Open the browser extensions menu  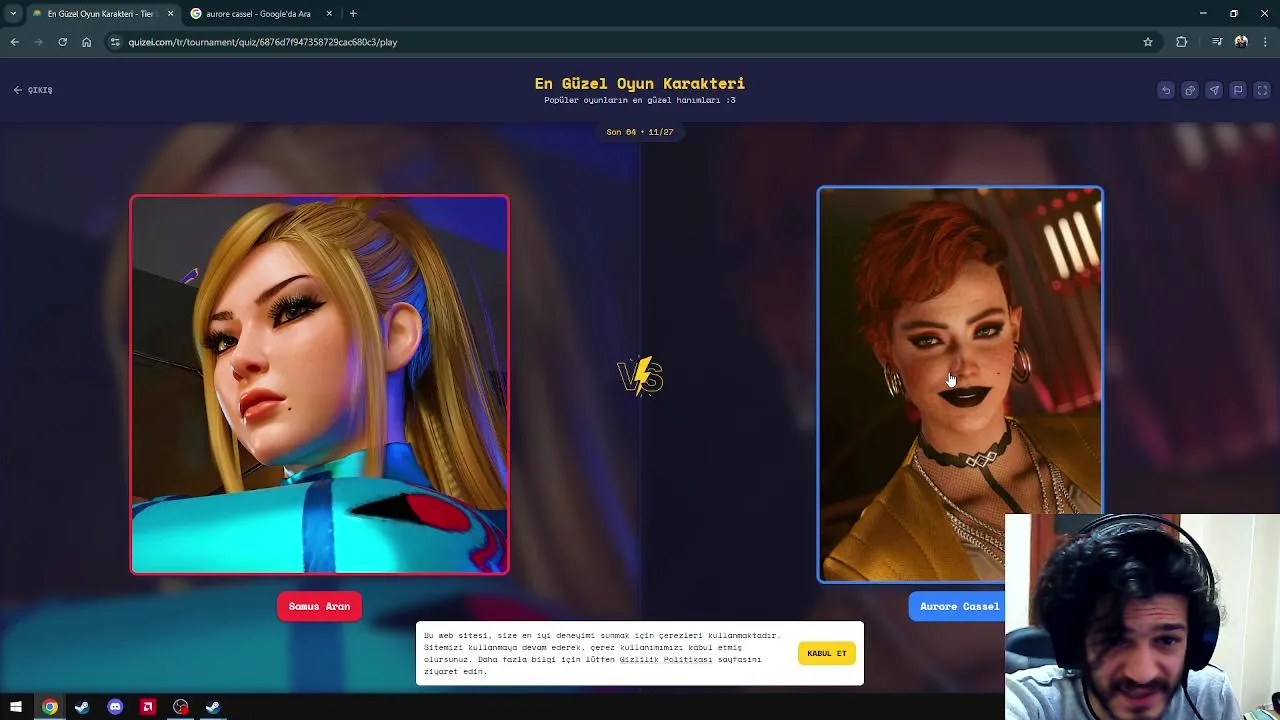(1182, 42)
